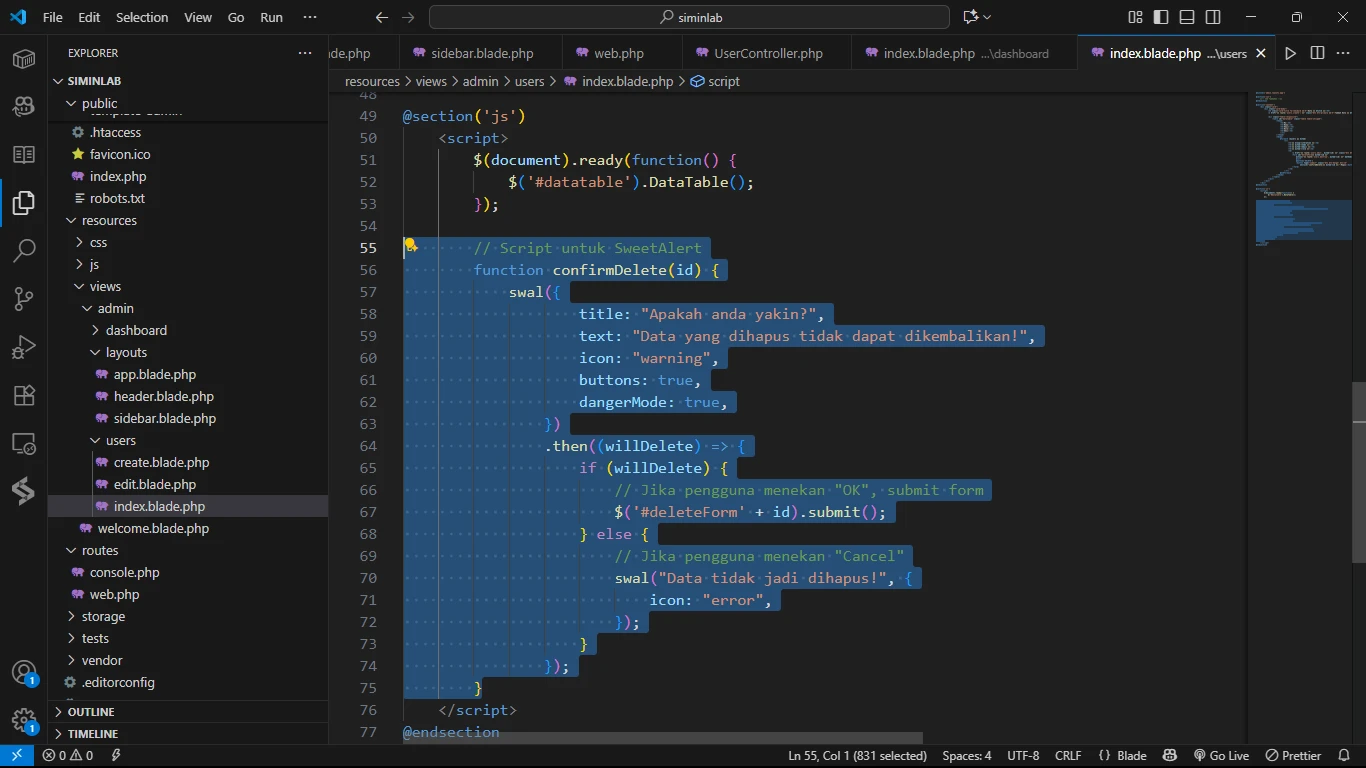Open the Extensions view
Viewport: 1366px width, 768px height.
[24, 395]
